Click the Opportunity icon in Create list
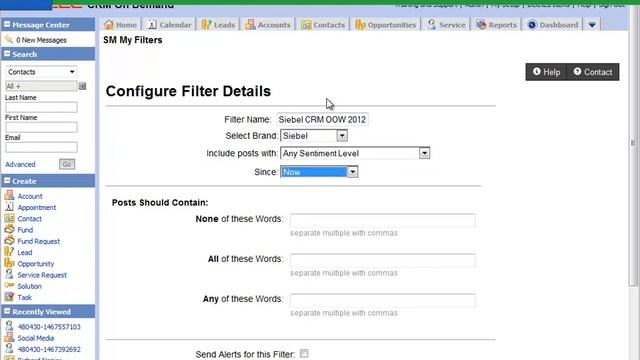This screenshot has width=640, height=360. pos(9,263)
